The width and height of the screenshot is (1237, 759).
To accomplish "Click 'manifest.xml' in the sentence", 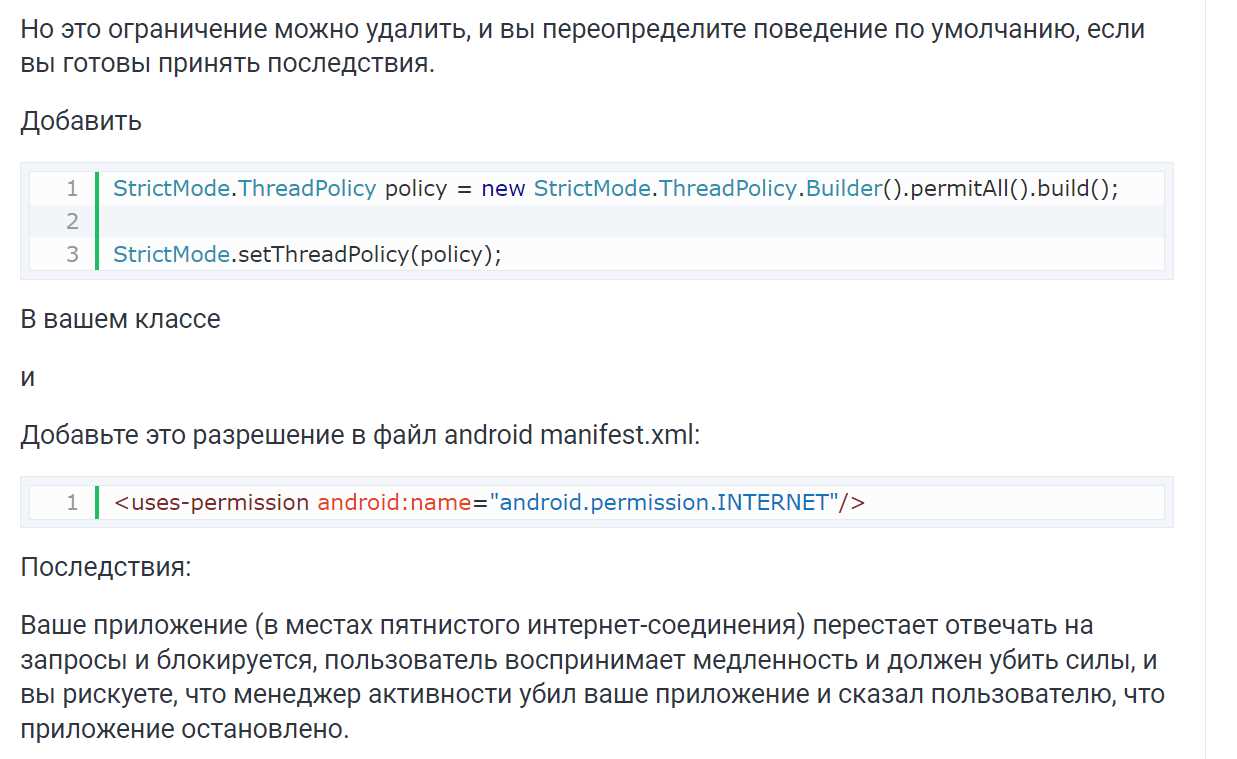I will (617, 436).
